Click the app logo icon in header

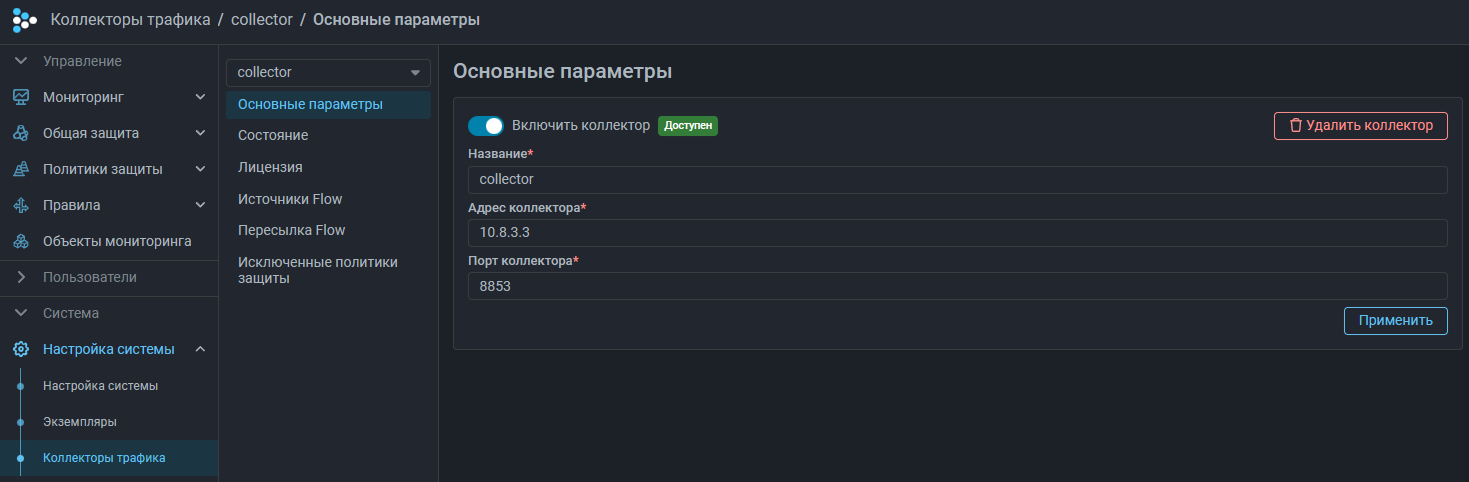pyautogui.click(x=24, y=20)
